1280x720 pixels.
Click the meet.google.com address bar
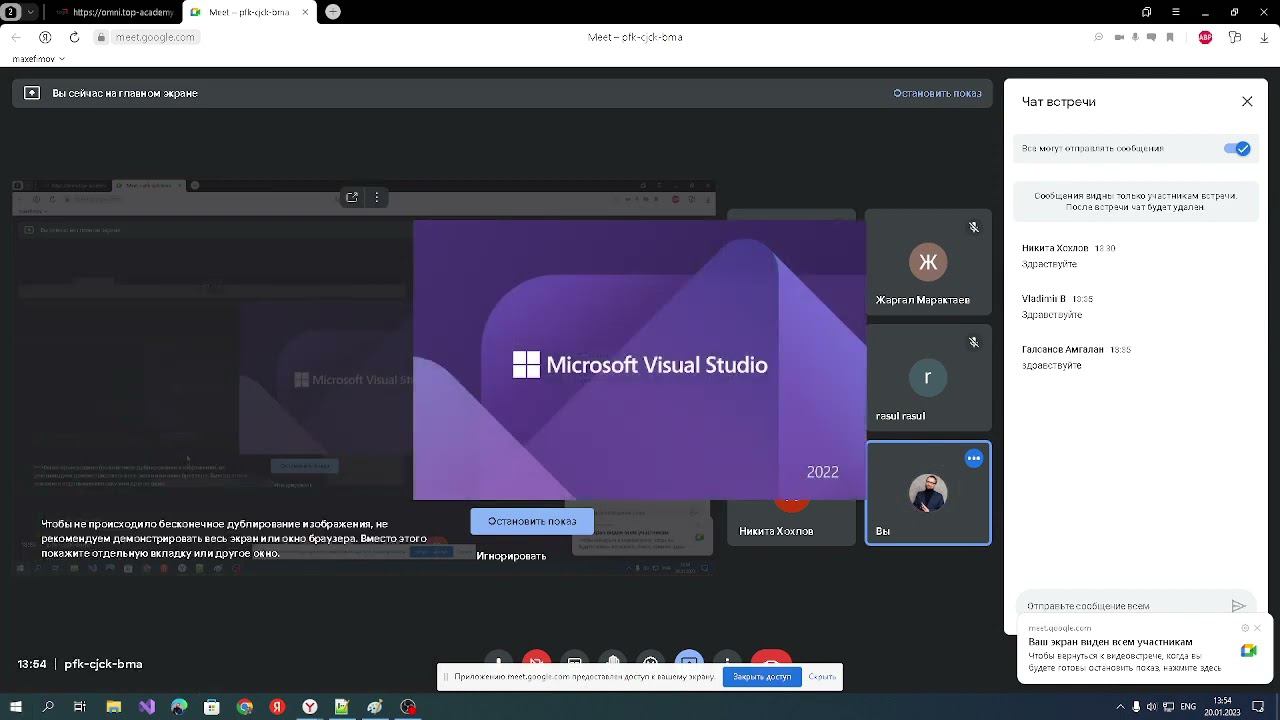coord(155,37)
